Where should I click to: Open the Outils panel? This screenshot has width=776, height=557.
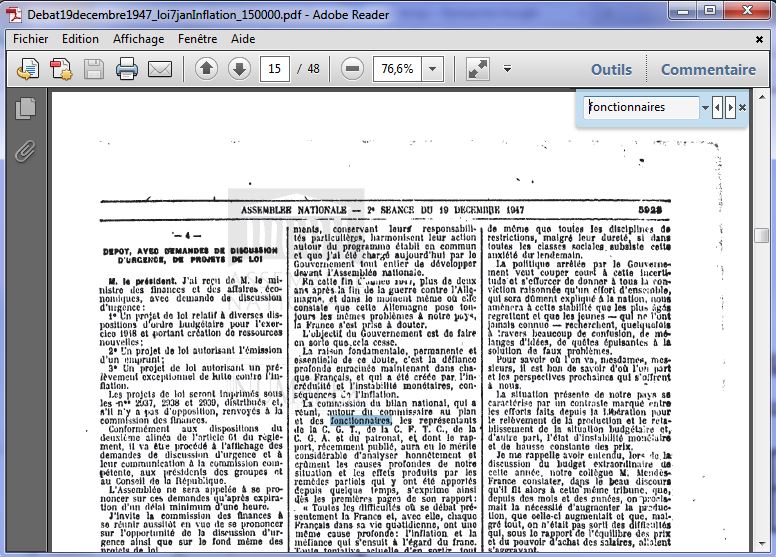(x=611, y=69)
